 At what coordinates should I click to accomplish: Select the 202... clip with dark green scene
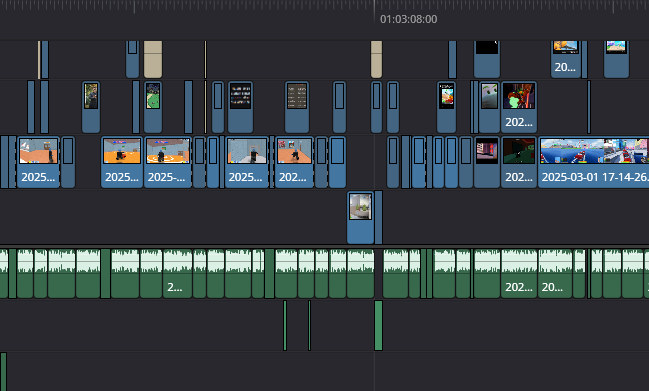click(x=519, y=162)
